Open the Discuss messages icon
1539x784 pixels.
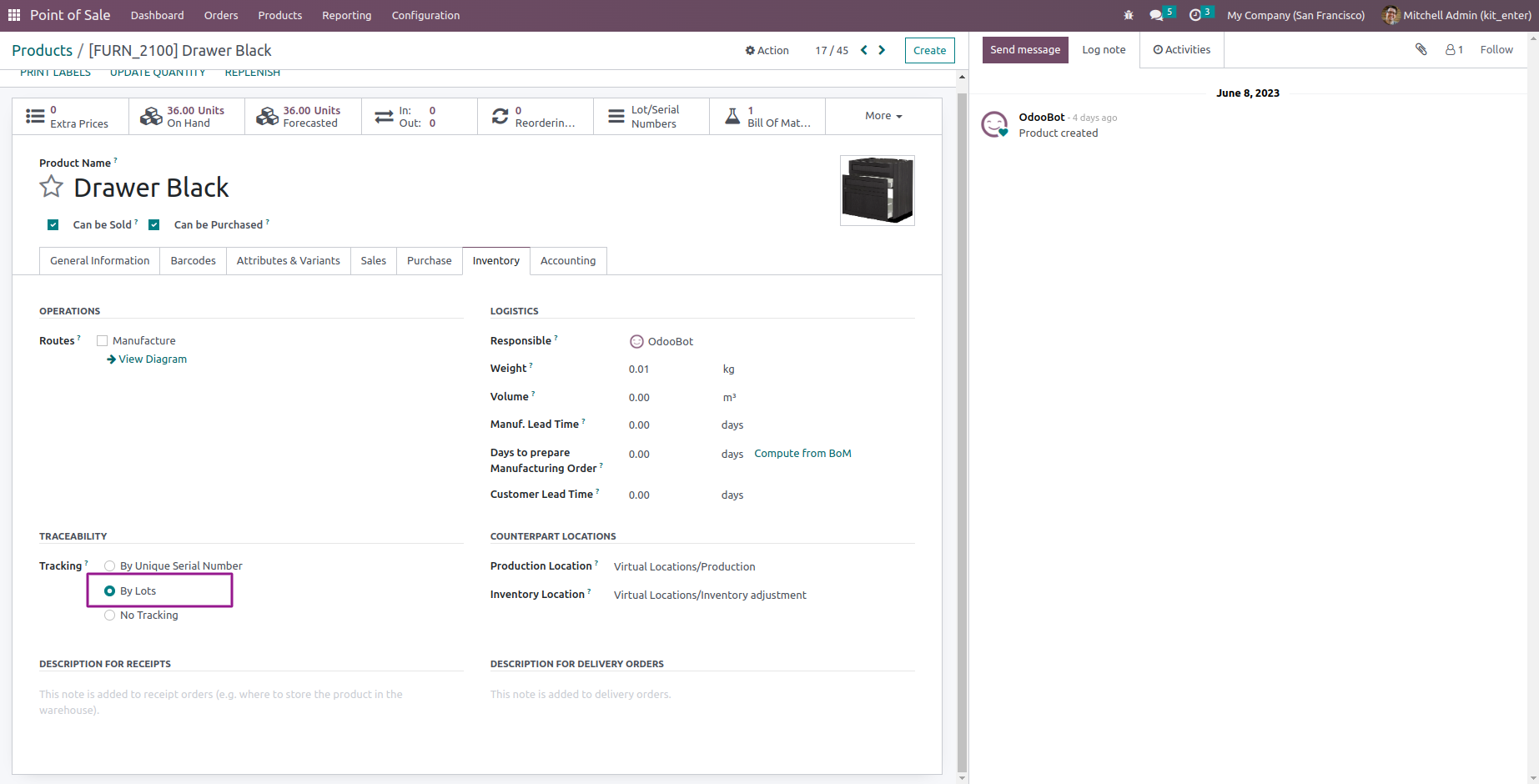point(1156,14)
